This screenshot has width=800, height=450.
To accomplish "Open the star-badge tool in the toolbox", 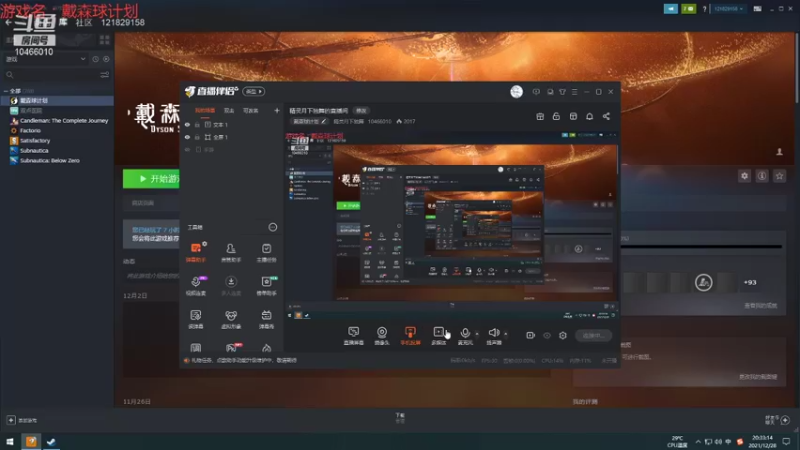I will click(266, 285).
